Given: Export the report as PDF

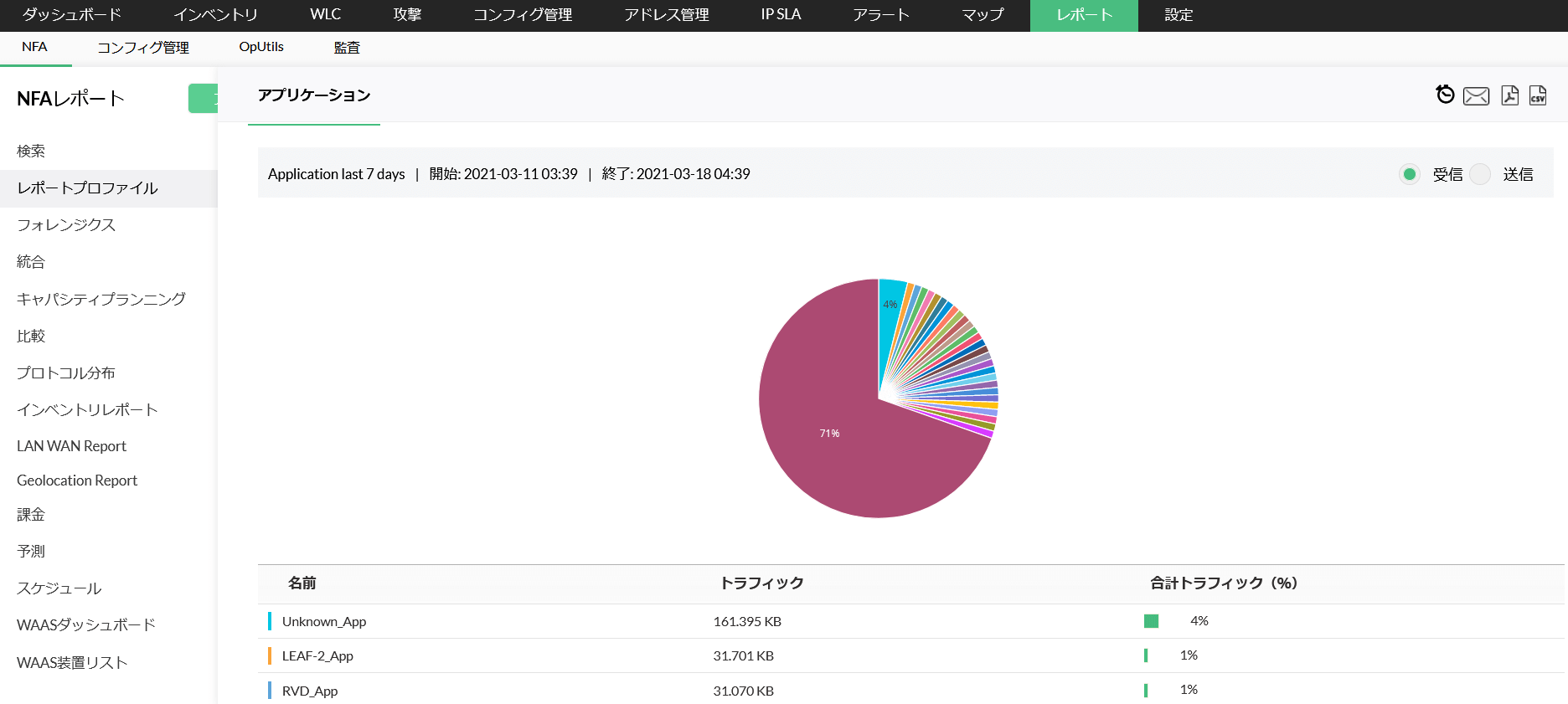Looking at the screenshot, I should coord(1509,95).
